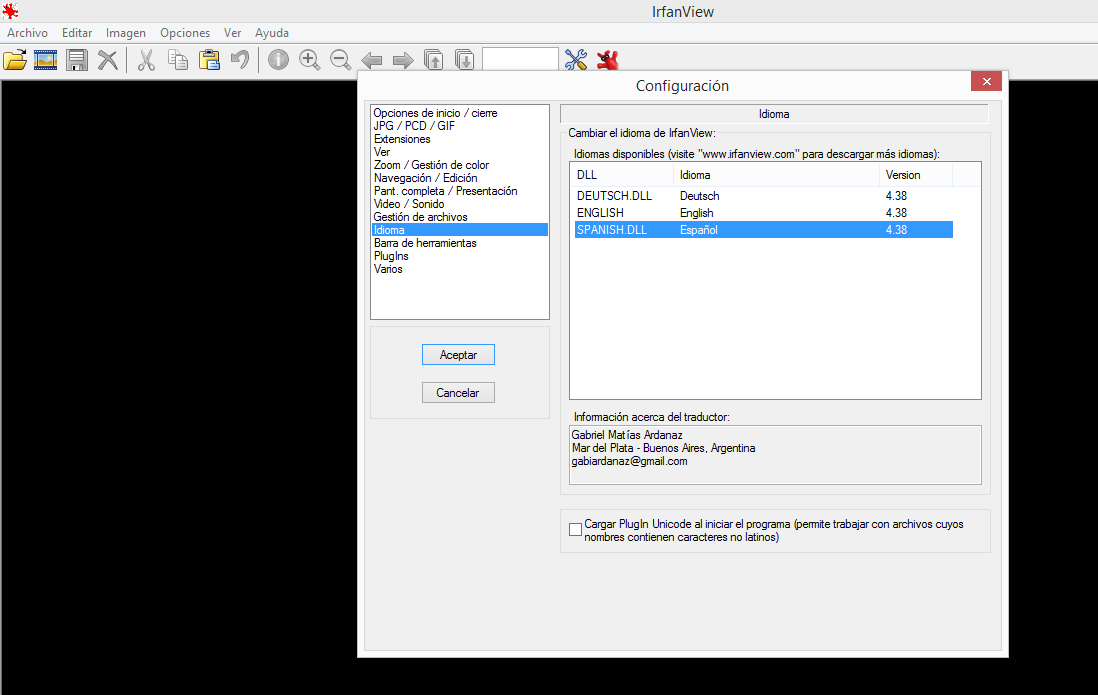Click the next page icon

pos(465,60)
